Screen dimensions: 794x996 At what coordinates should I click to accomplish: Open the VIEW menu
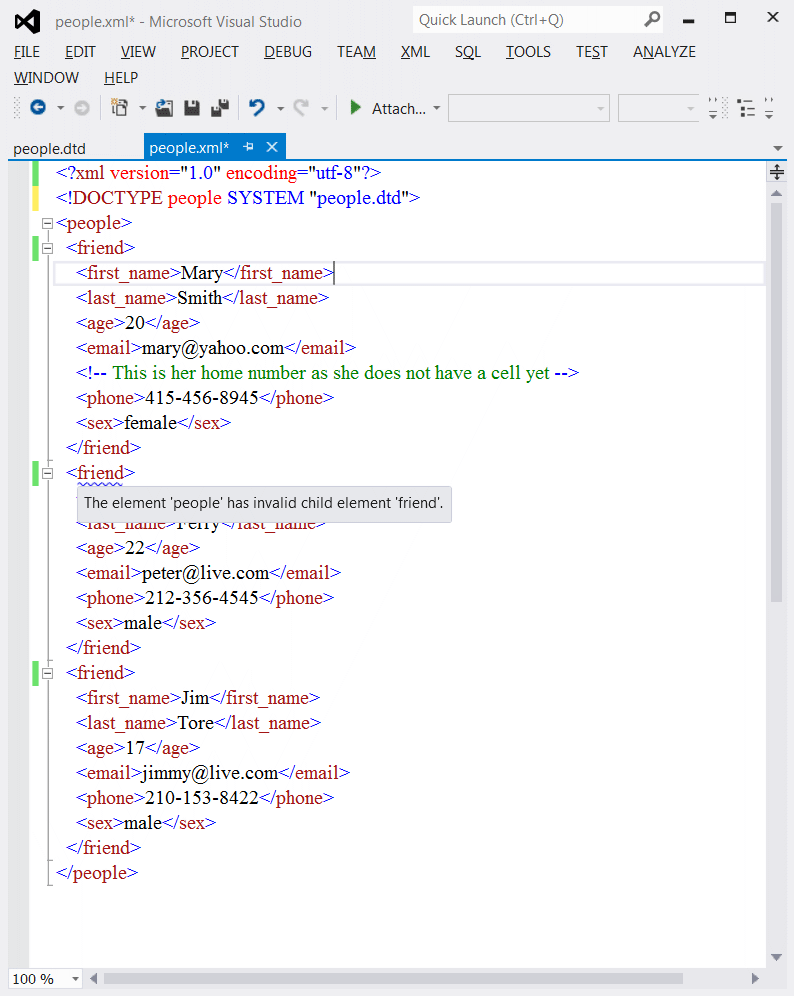(138, 52)
